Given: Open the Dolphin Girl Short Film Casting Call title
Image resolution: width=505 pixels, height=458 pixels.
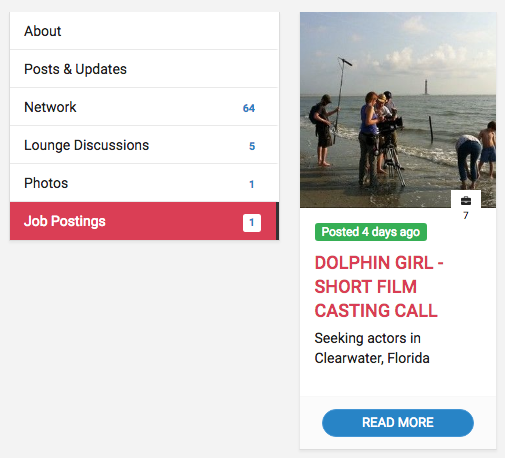Looking at the screenshot, I should coord(379,287).
